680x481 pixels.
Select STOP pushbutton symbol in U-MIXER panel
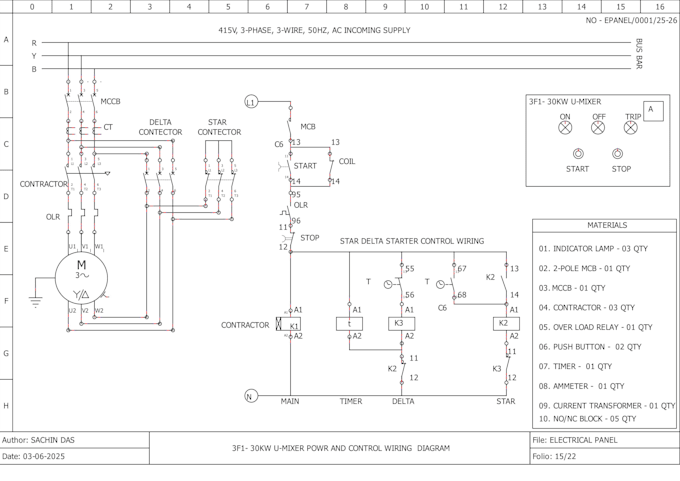click(x=618, y=154)
